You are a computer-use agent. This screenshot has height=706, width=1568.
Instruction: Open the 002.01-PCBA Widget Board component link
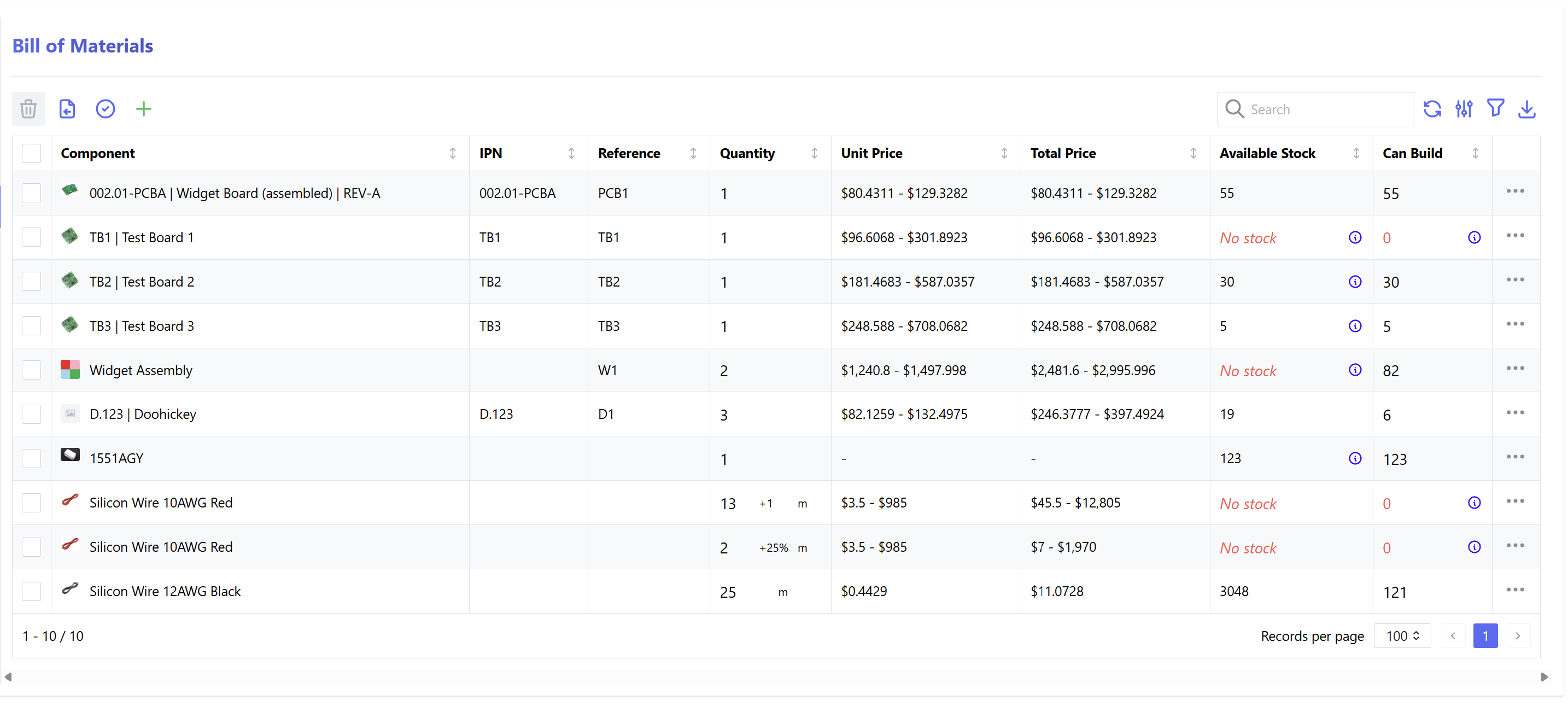point(235,193)
